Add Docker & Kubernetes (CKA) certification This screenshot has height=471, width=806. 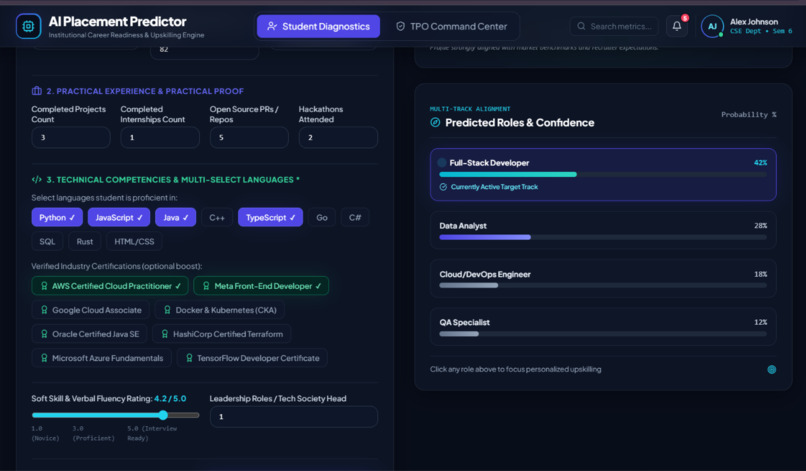tap(219, 310)
